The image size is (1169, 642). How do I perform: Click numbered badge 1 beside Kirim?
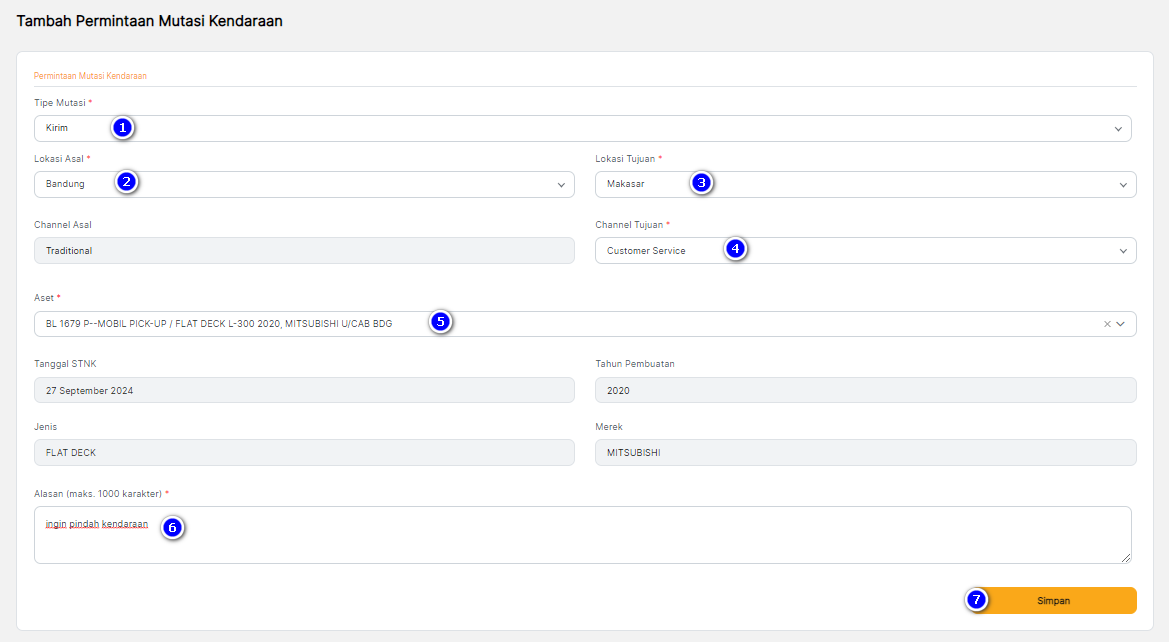pos(122,128)
